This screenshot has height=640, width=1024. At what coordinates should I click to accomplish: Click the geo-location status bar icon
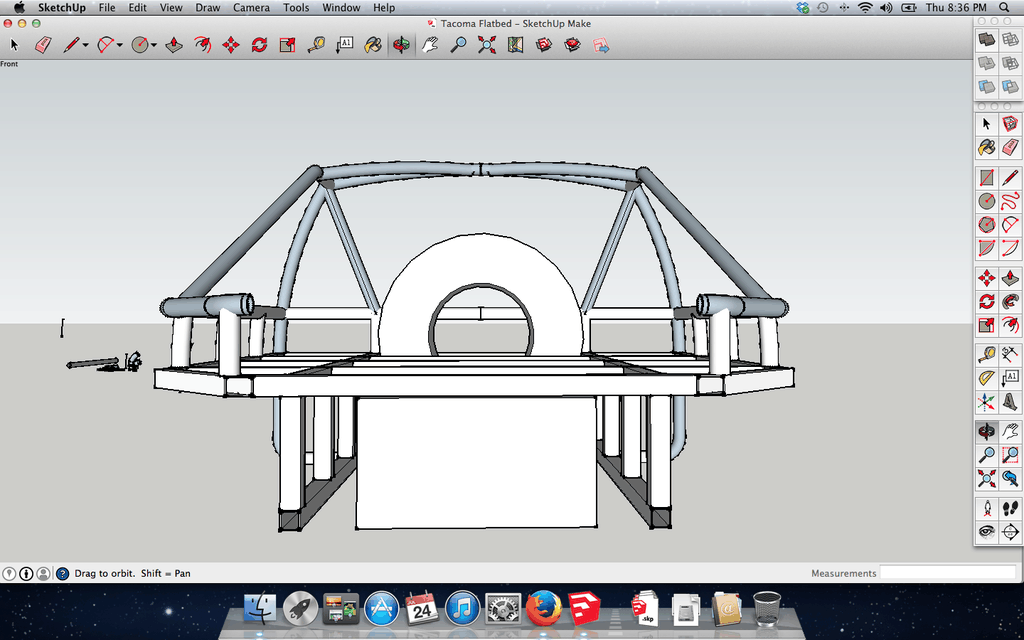(9, 573)
